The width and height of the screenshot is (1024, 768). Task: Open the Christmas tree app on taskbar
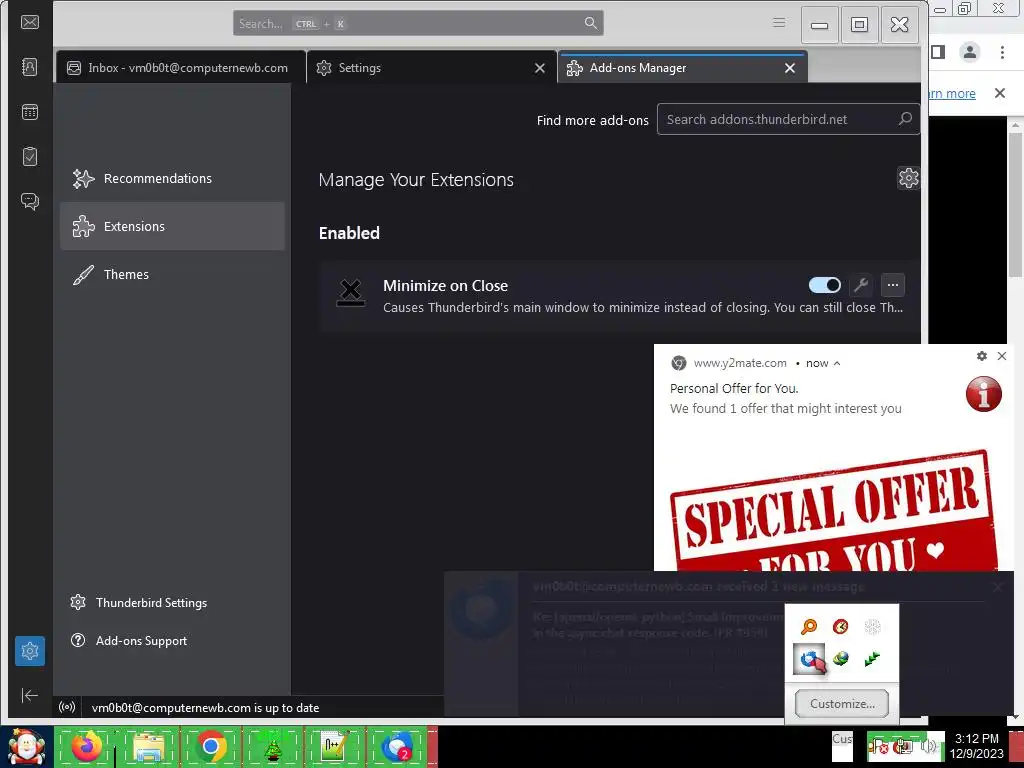tap(274, 746)
